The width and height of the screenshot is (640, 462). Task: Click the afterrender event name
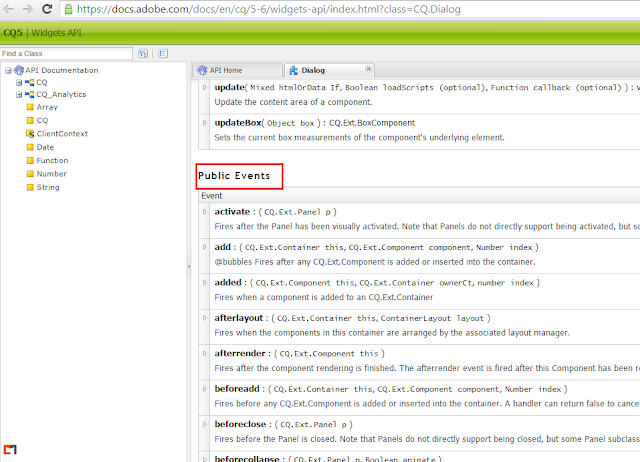tap(240, 353)
